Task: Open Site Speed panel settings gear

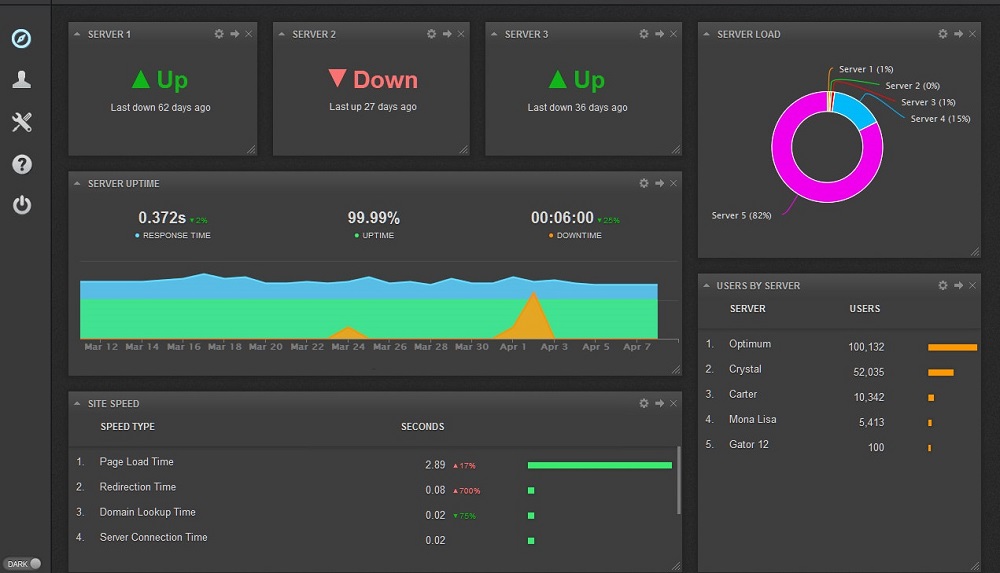Action: (644, 403)
